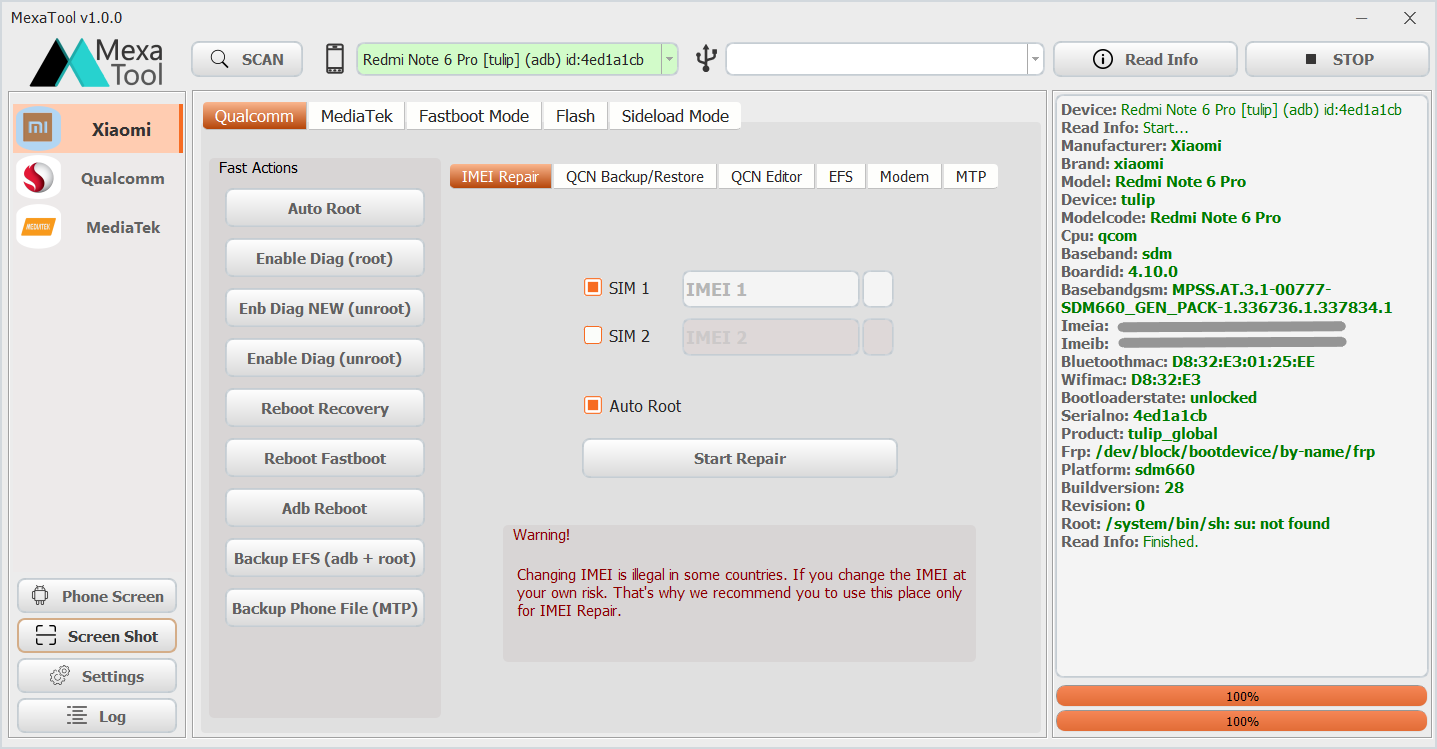The image size is (1437, 749).
Task: Open the QCN Backup/Restore tab
Action: pos(635,177)
